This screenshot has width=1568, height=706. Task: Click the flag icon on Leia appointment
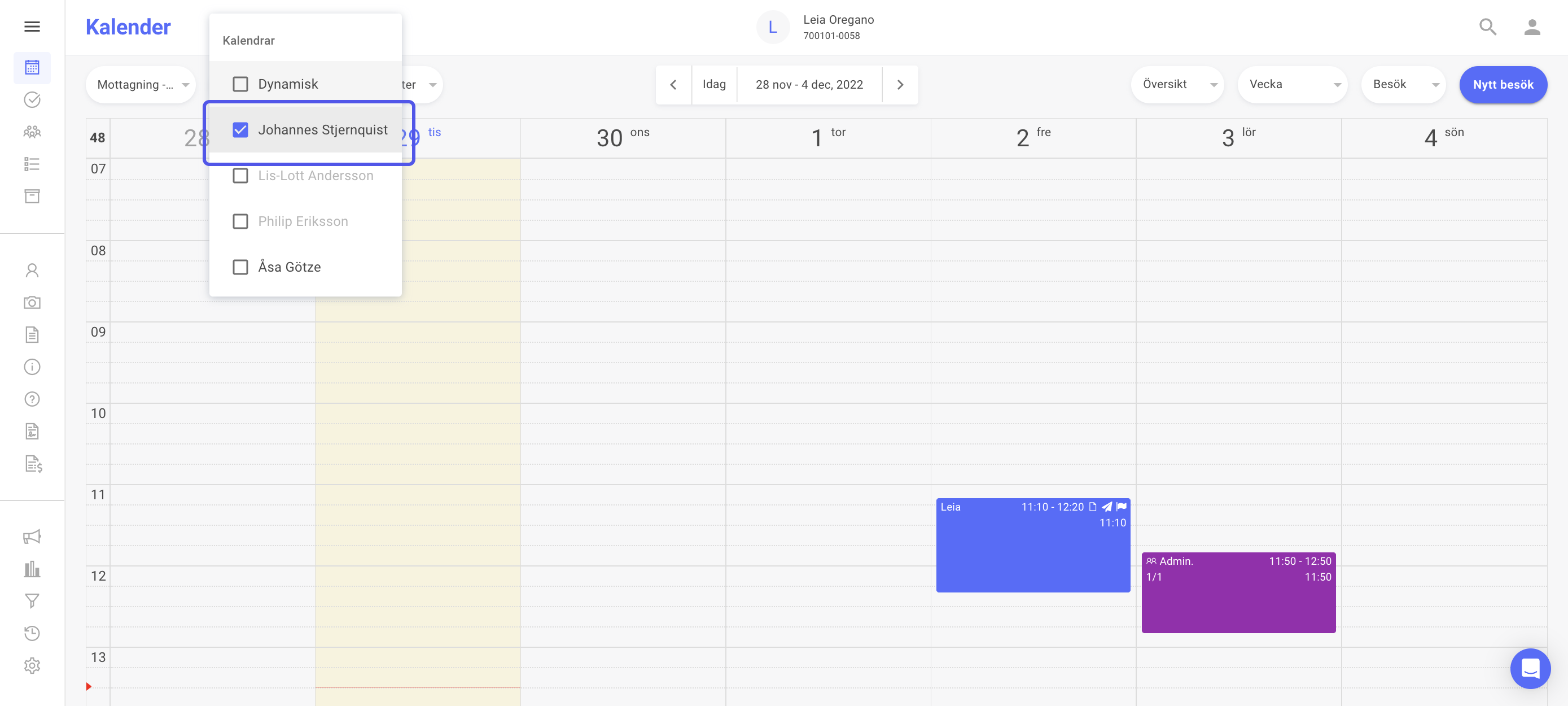click(x=1121, y=506)
